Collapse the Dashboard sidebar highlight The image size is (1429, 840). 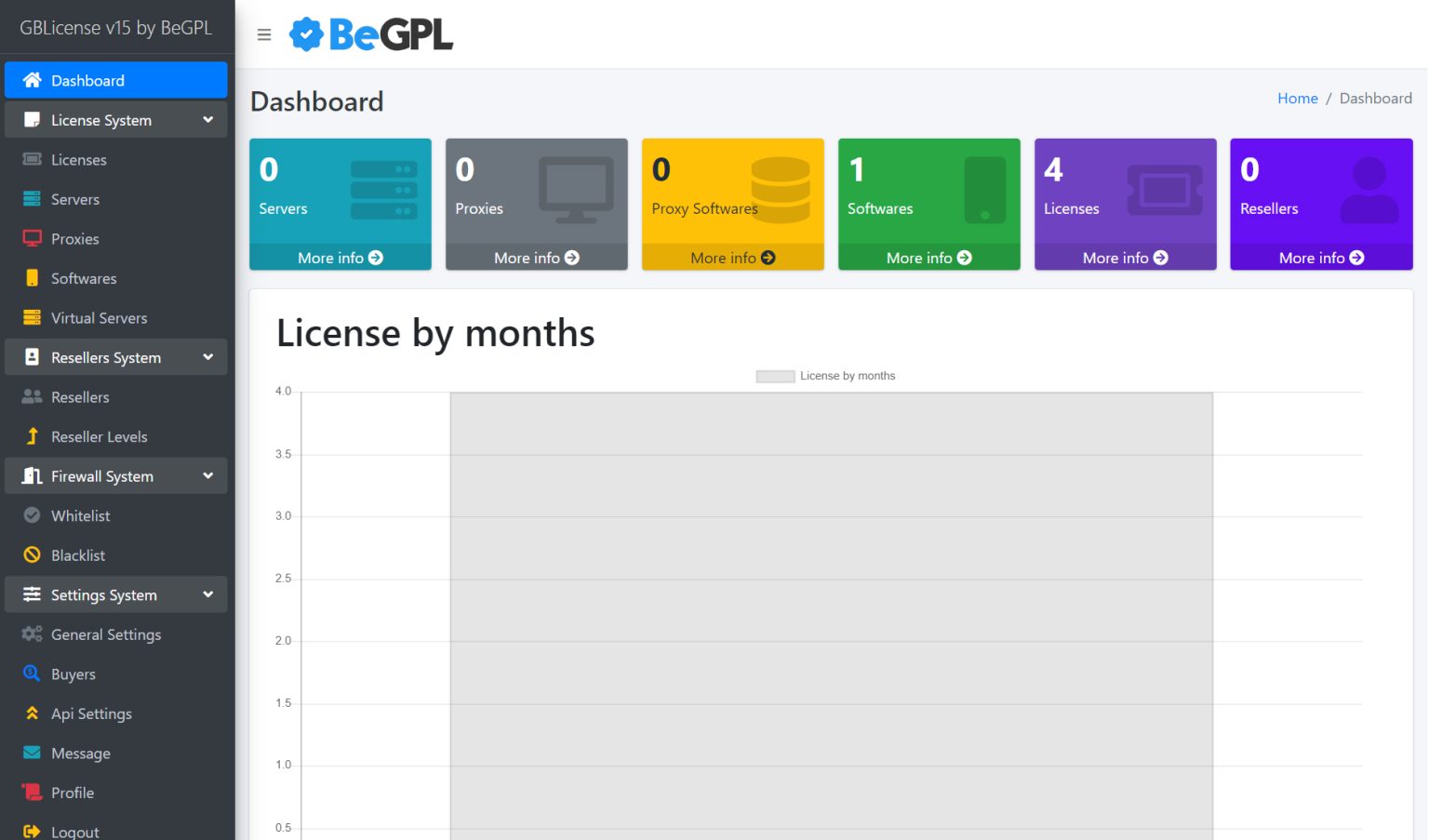(115, 80)
